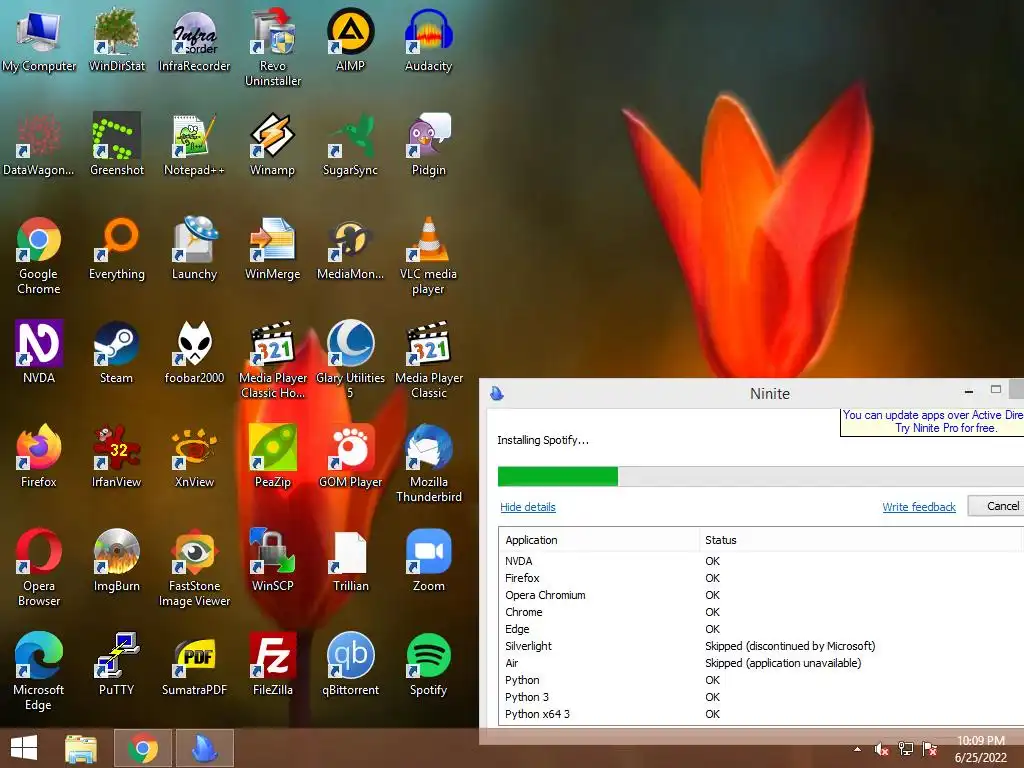Image resolution: width=1024 pixels, height=768 pixels.
Task: Click the muted volume tray icon
Action: pos(882,750)
